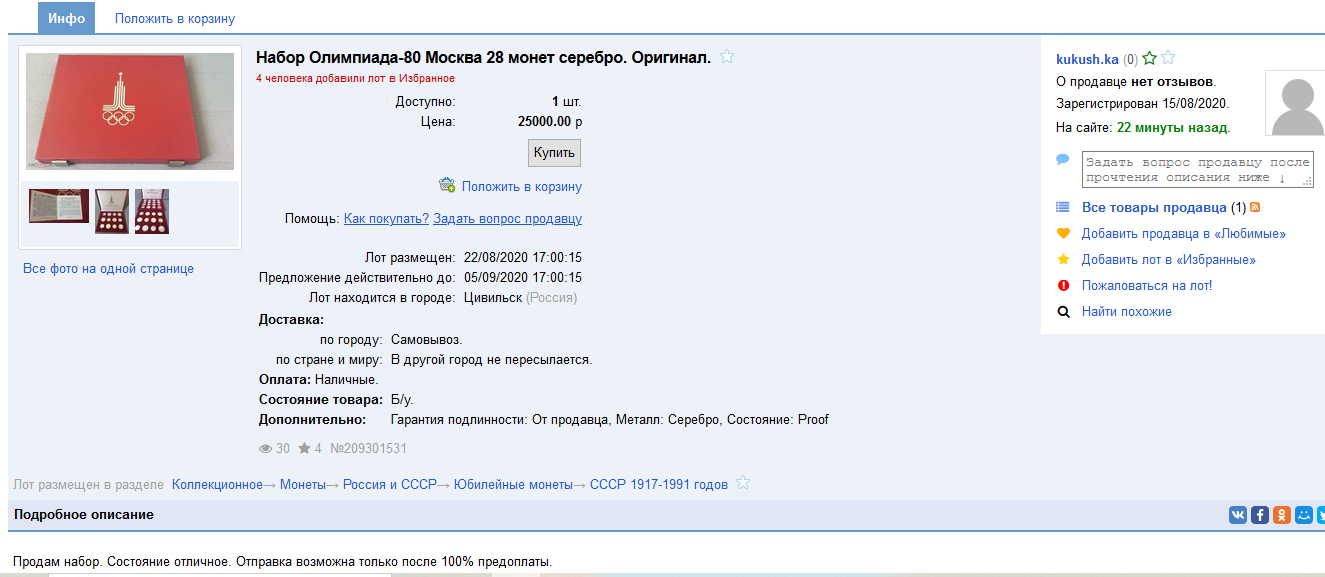Toggle the blue star next to kukush.ka
Screen dimensions: 1325x577
click(x=1168, y=59)
